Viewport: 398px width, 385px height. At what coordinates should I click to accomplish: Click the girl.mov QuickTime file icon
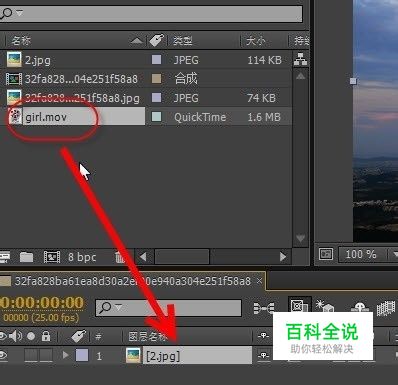(x=15, y=117)
